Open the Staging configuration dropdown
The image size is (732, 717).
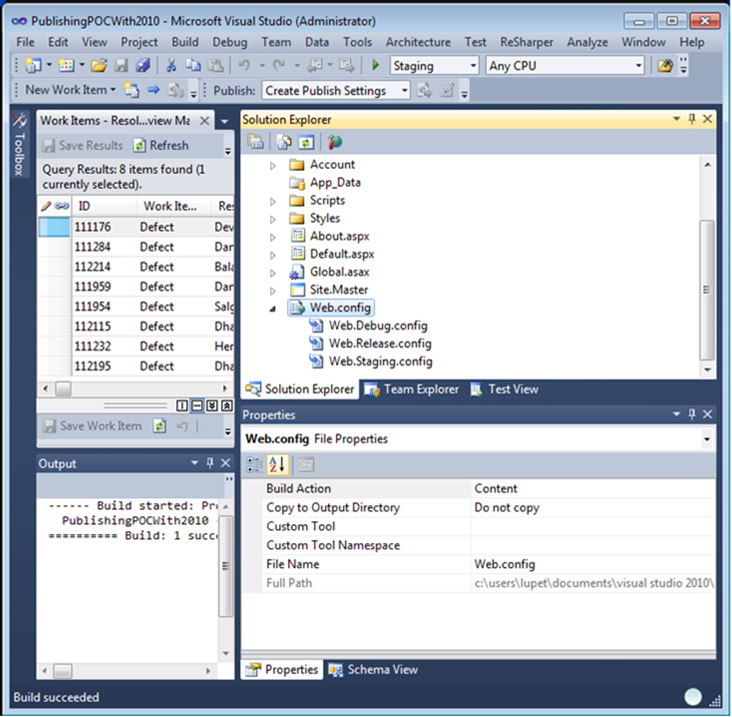tap(473, 66)
